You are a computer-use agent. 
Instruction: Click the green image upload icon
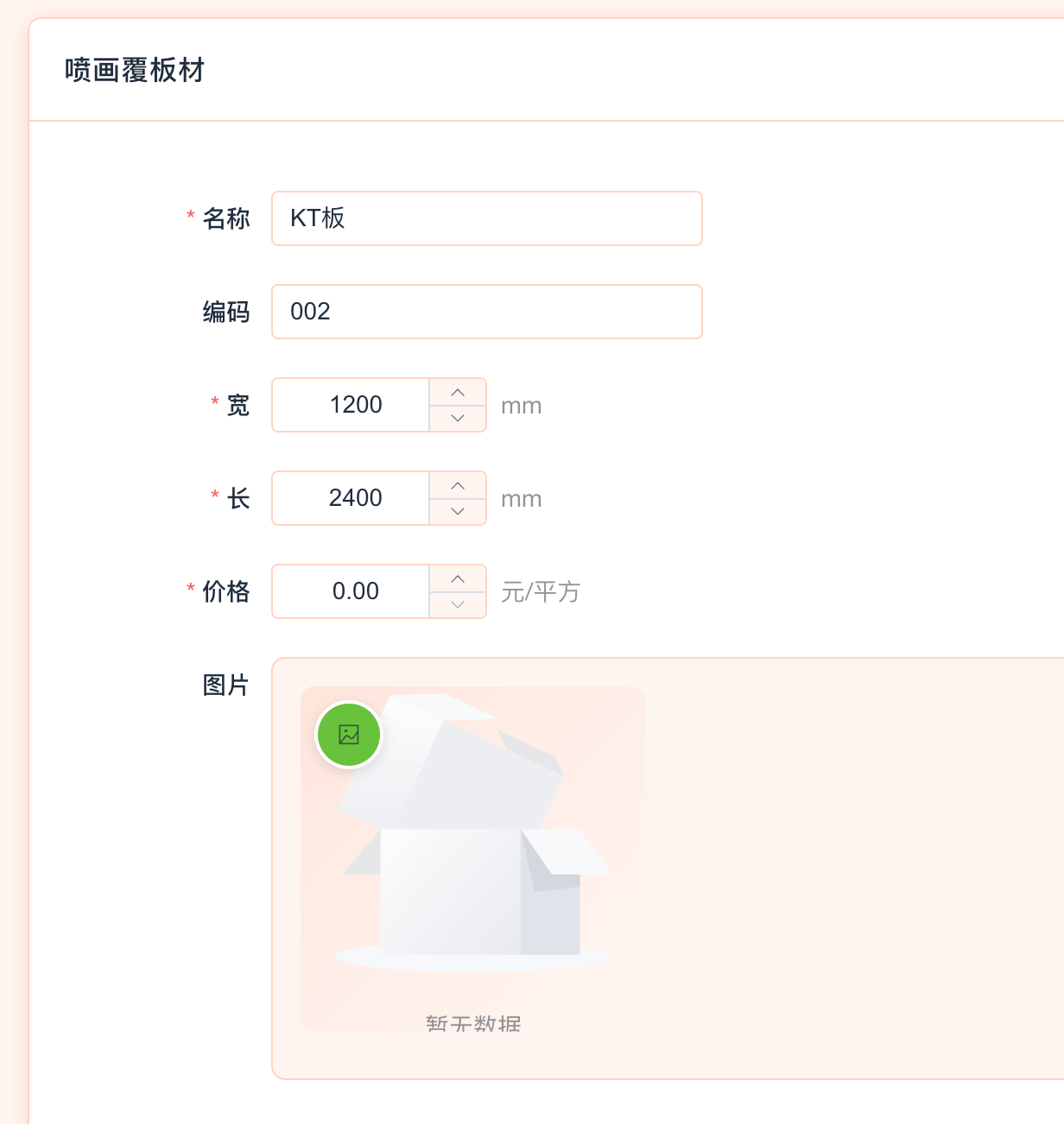tap(349, 735)
